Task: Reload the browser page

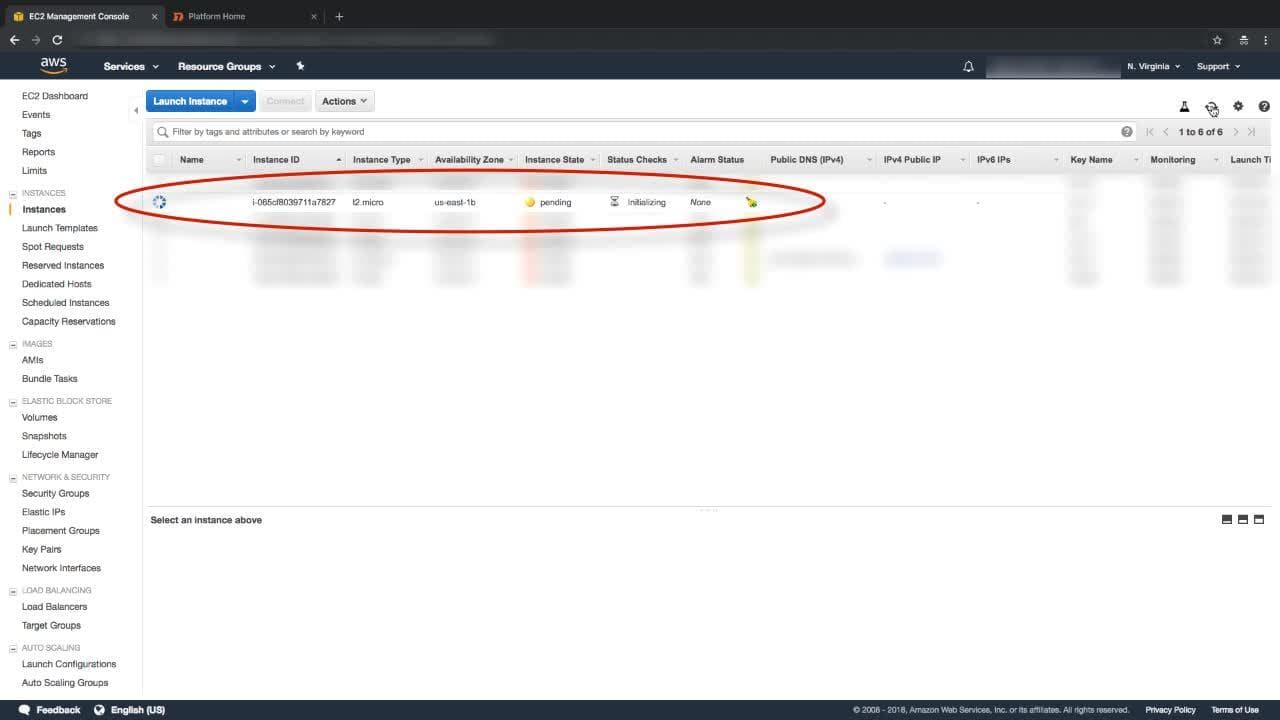Action: [x=57, y=40]
